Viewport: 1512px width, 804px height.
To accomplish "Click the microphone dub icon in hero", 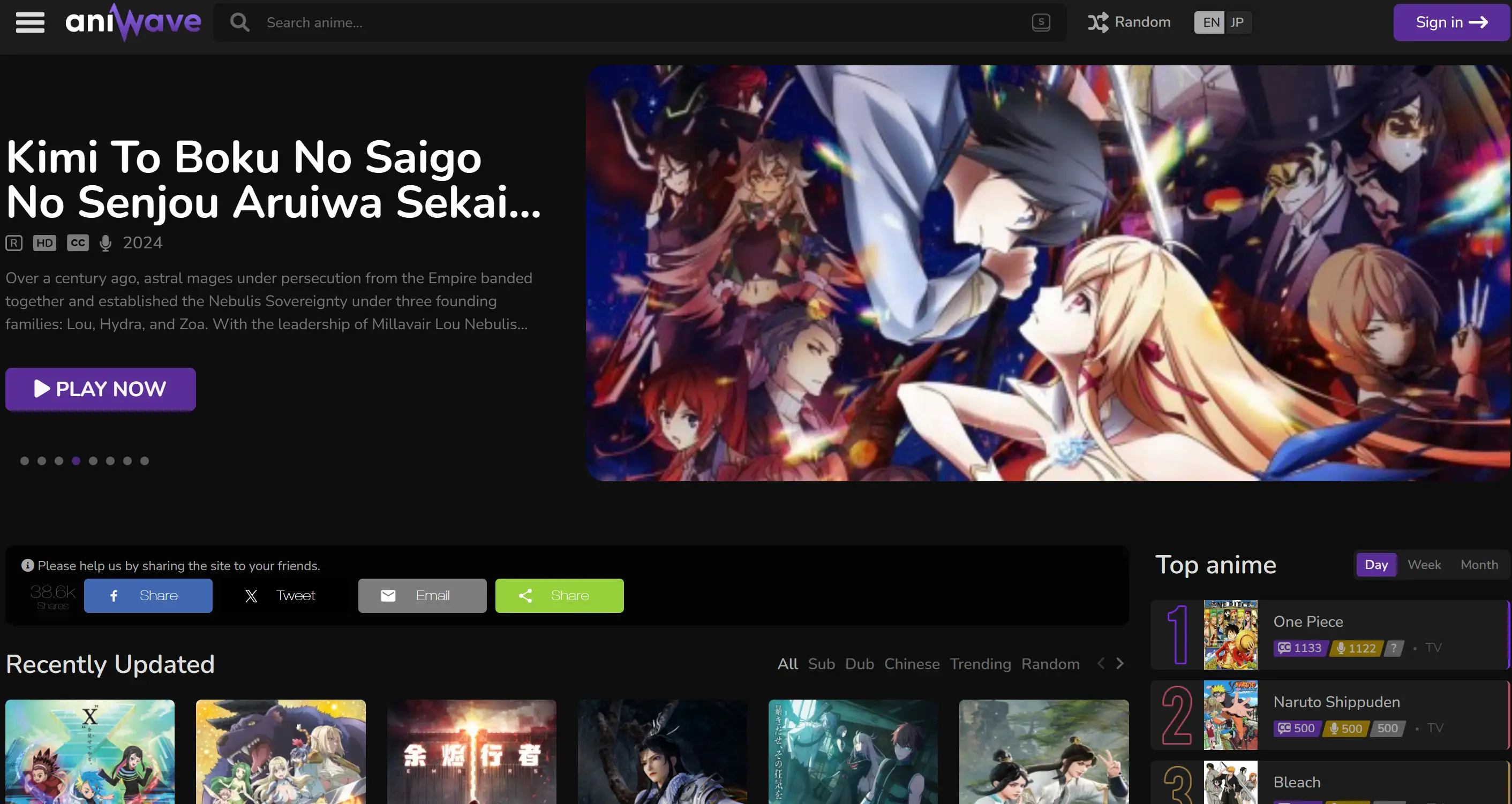I will (x=106, y=243).
